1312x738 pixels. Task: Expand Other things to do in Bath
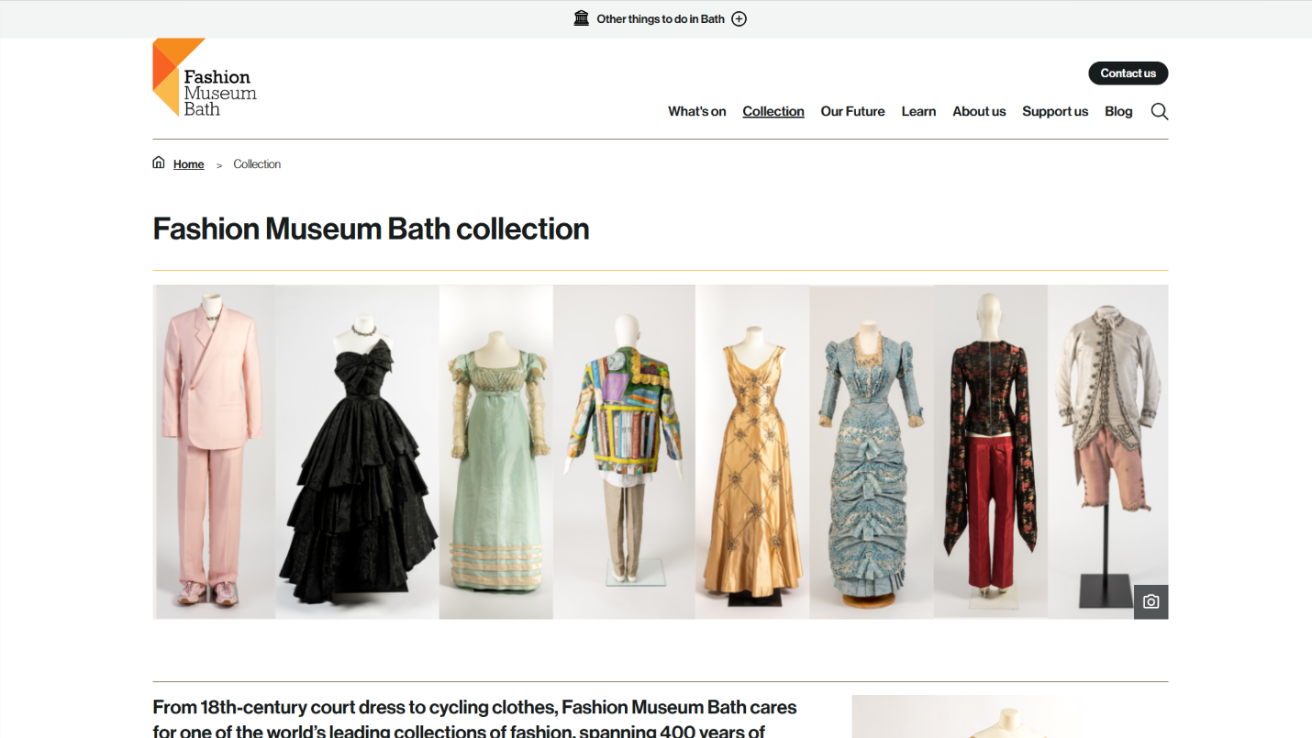click(x=660, y=18)
